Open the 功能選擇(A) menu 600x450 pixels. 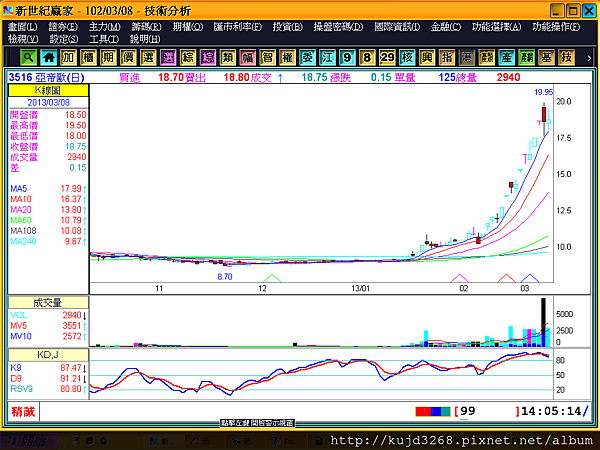coord(496,27)
